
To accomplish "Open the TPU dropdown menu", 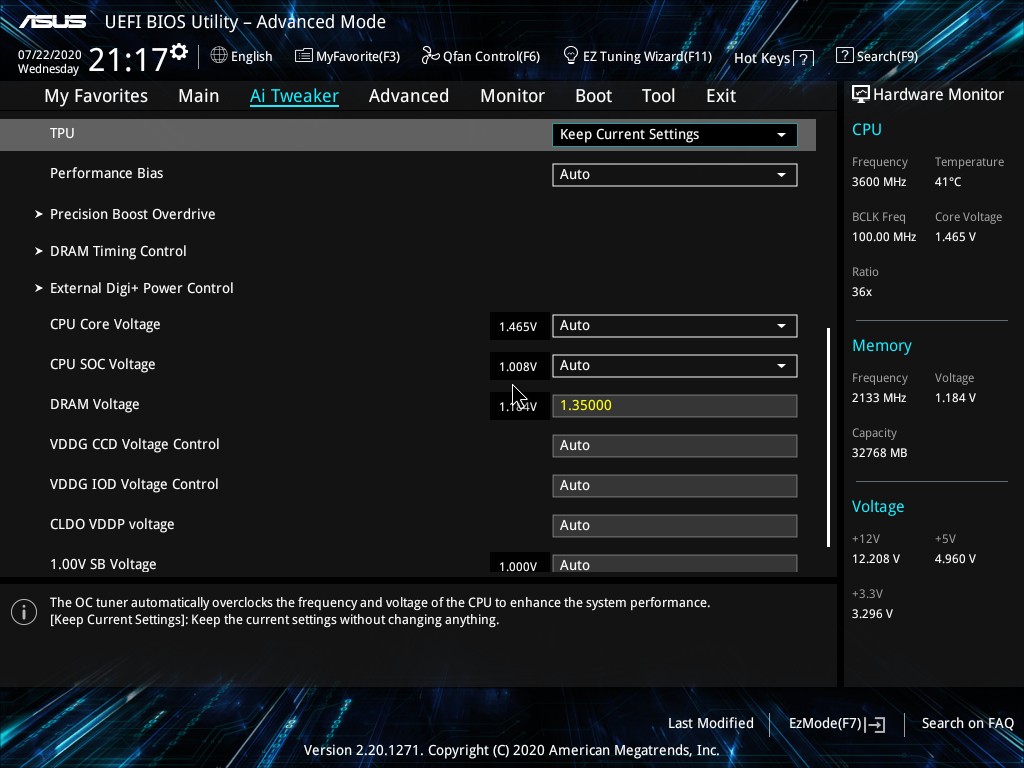I will [674, 135].
